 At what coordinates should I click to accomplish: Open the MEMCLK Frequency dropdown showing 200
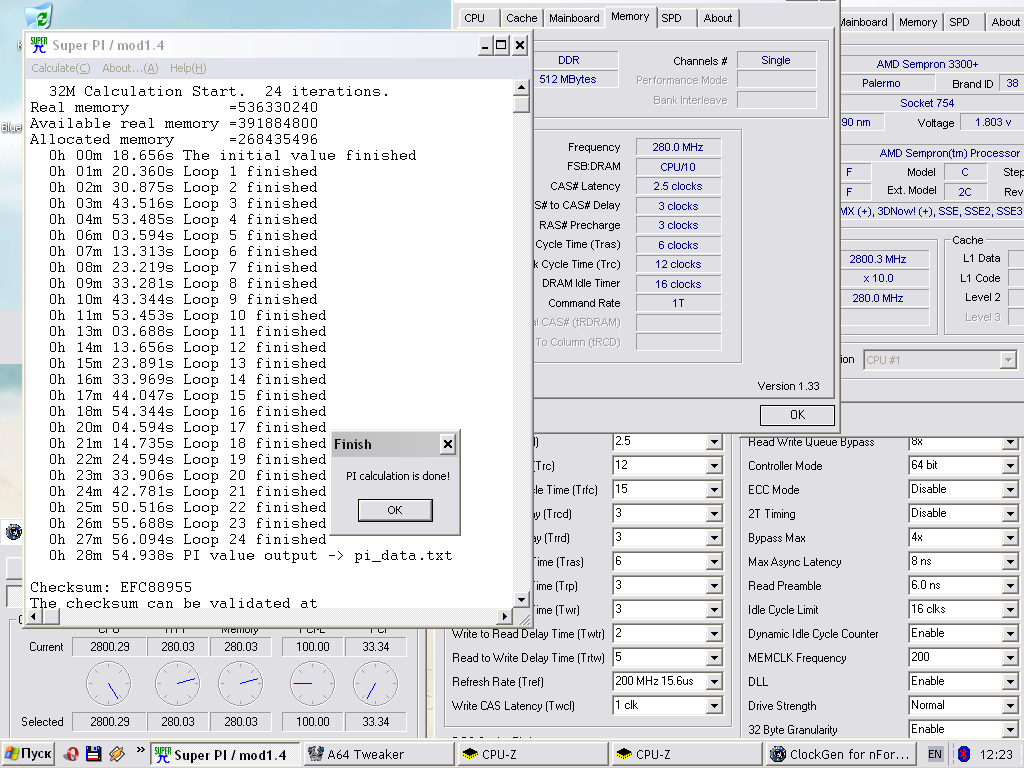coord(1010,658)
